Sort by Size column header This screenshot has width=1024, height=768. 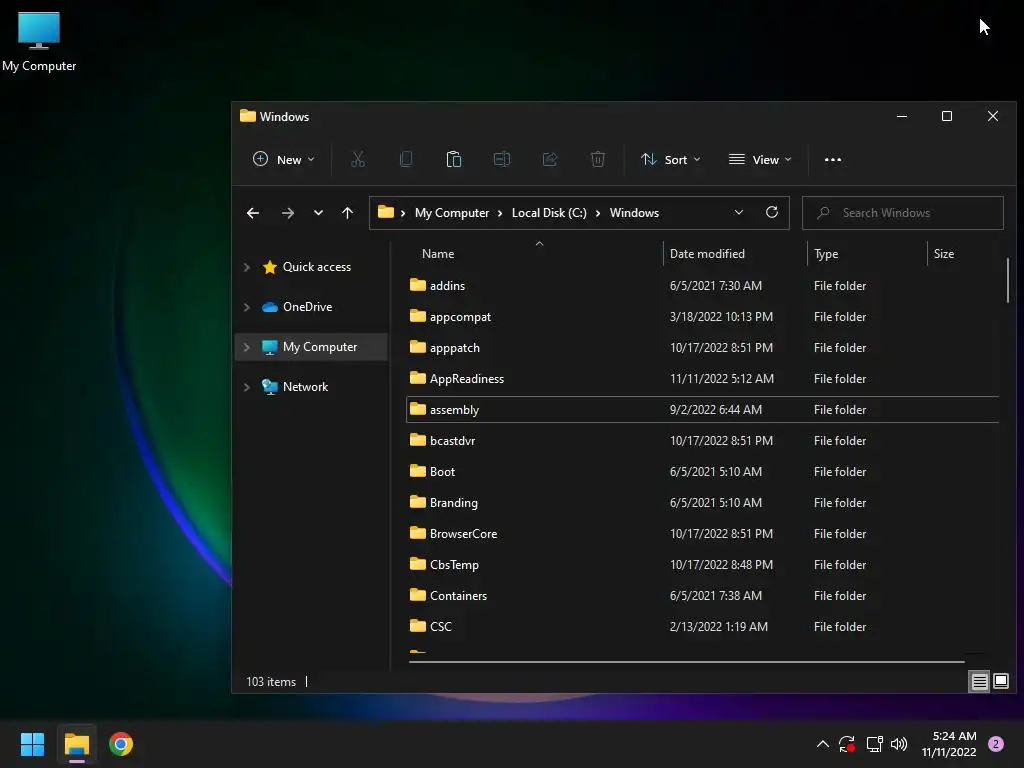coord(944,253)
